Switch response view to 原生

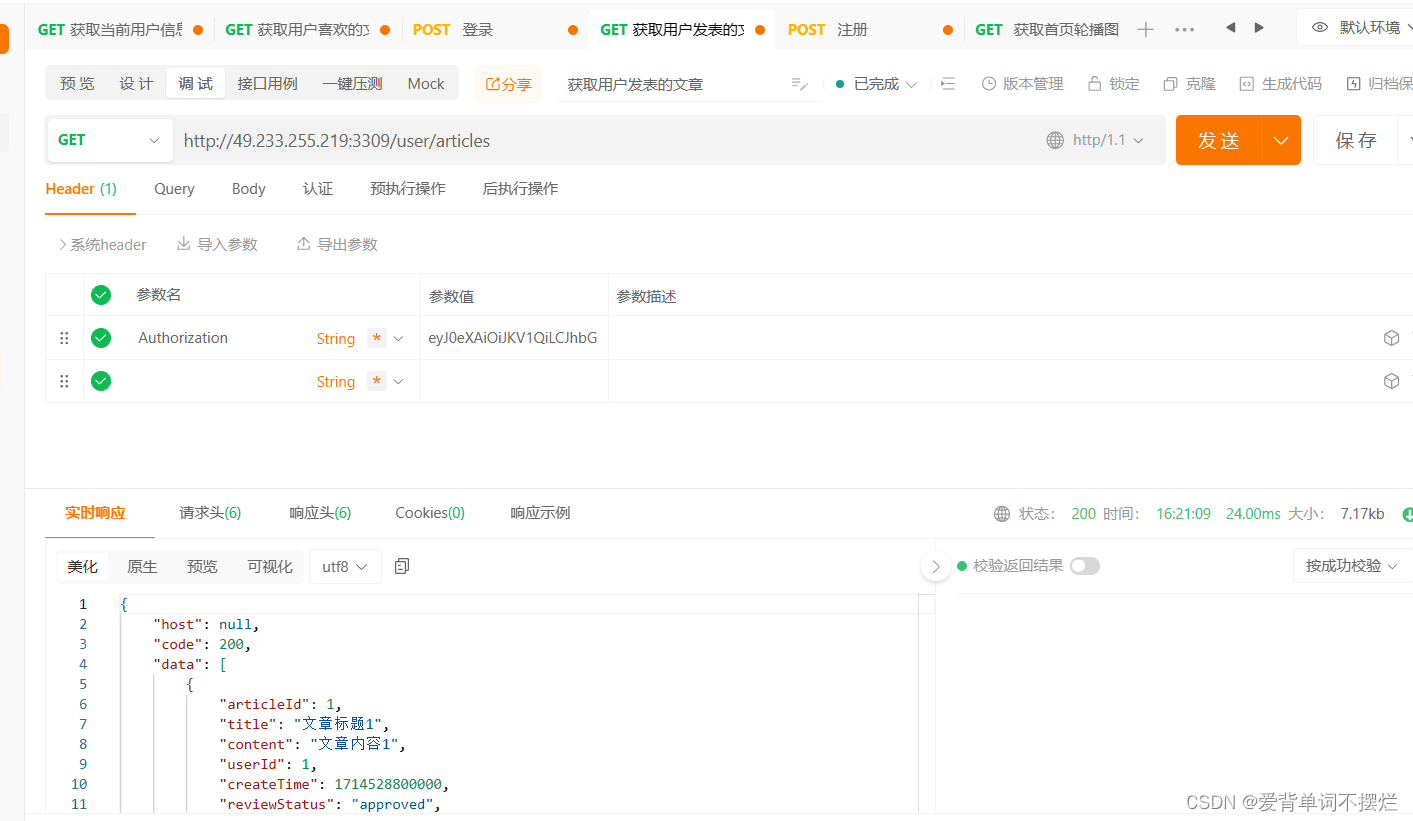pos(142,566)
